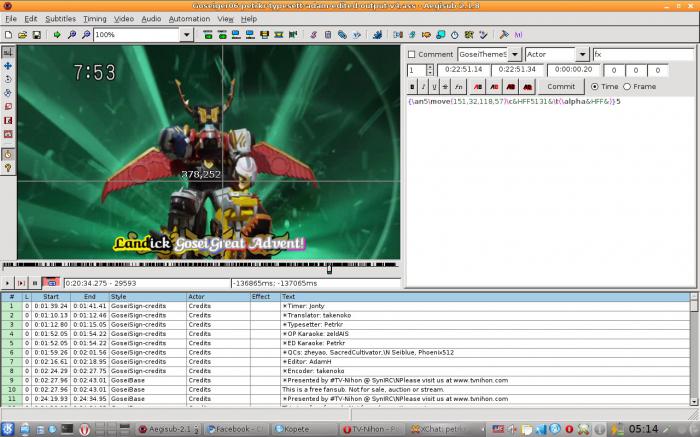Click the Underline formatting button

[434, 87]
